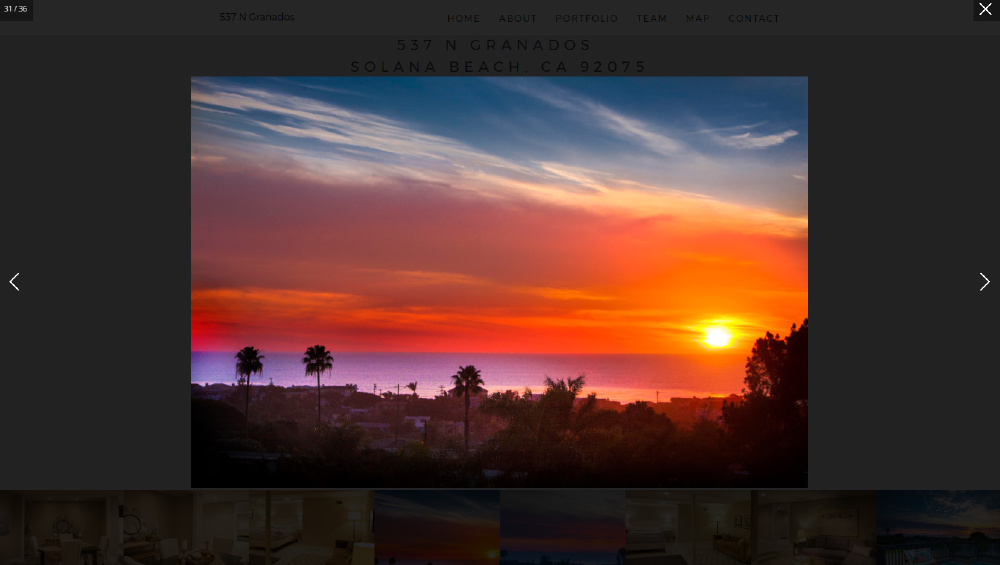Click the 537 N GRANADOS heading text

point(495,45)
